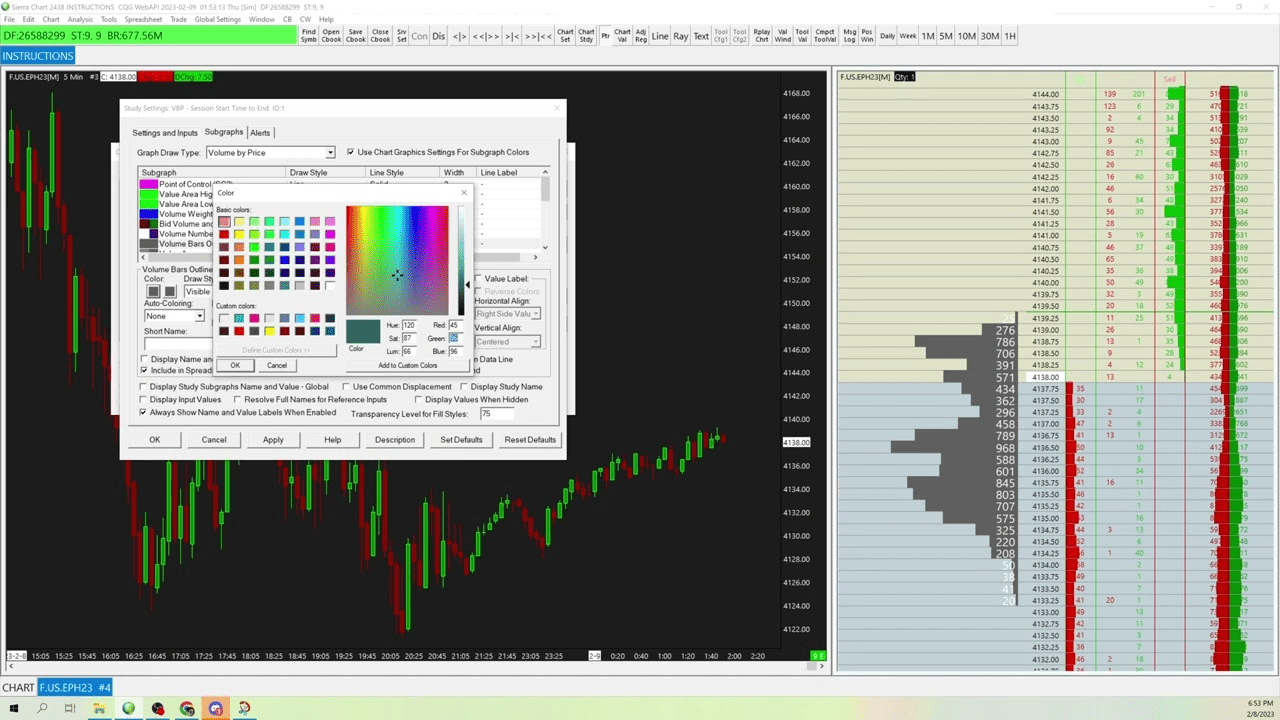Click the Set Defaults button
This screenshot has width=1280, height=720.
pyautogui.click(x=461, y=440)
